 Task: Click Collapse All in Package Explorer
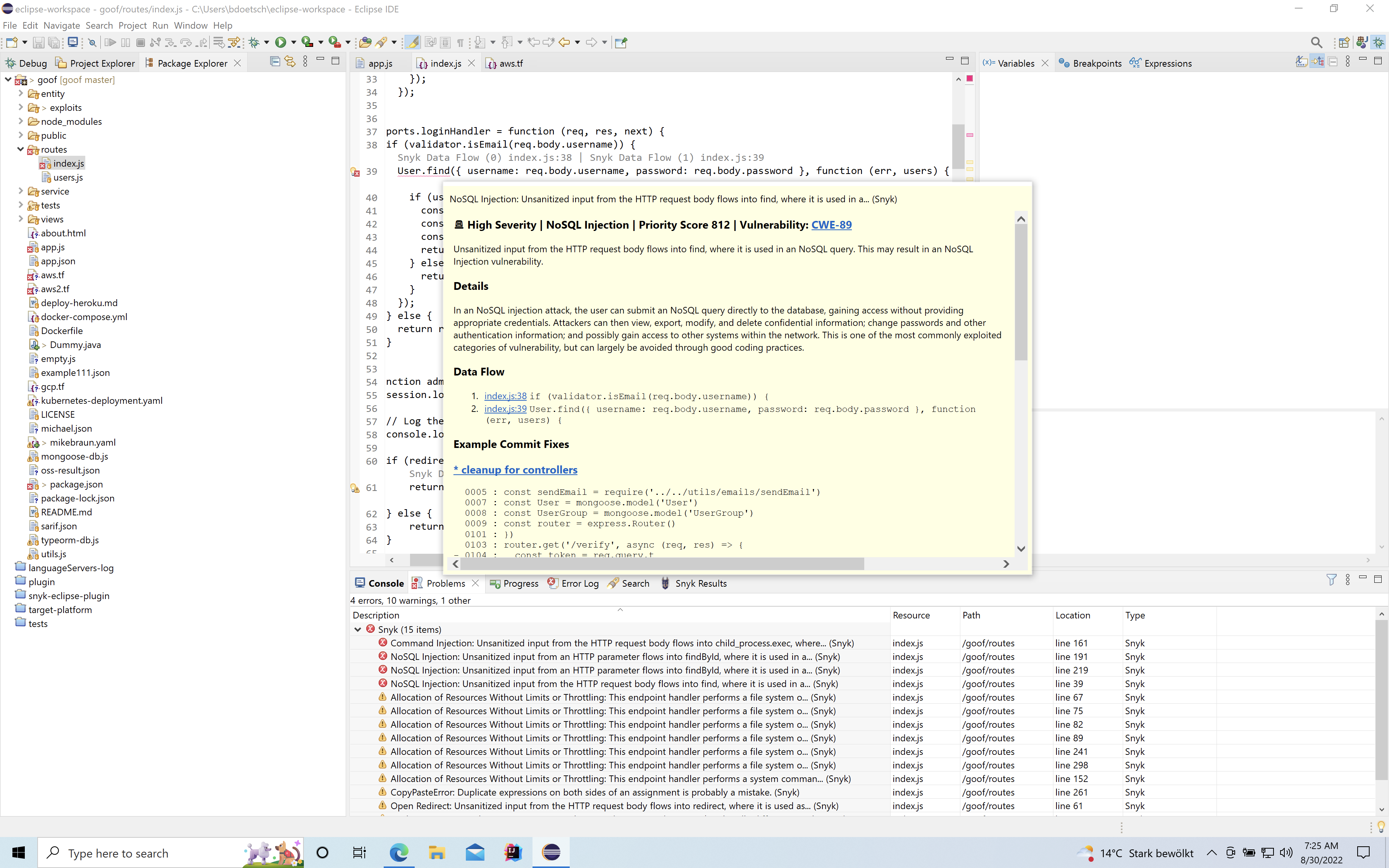(275, 62)
